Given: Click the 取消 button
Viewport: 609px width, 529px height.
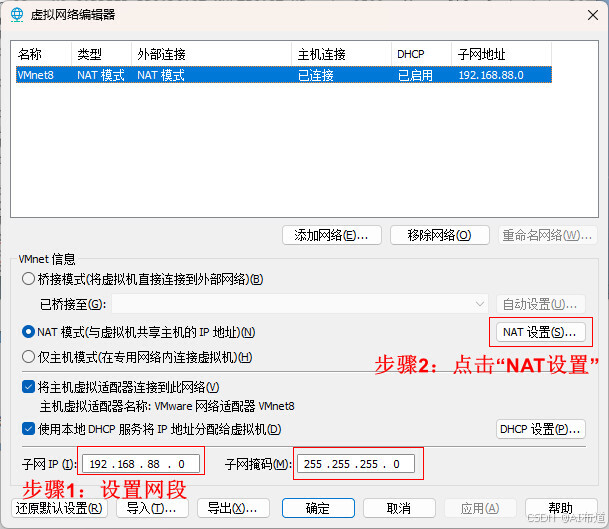Looking at the screenshot, I should coord(399,508).
